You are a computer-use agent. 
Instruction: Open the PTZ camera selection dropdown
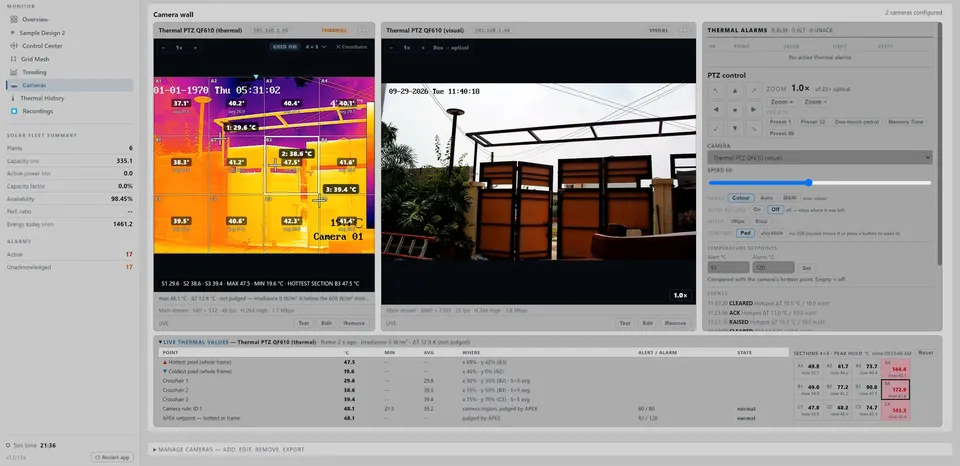[x=820, y=157]
